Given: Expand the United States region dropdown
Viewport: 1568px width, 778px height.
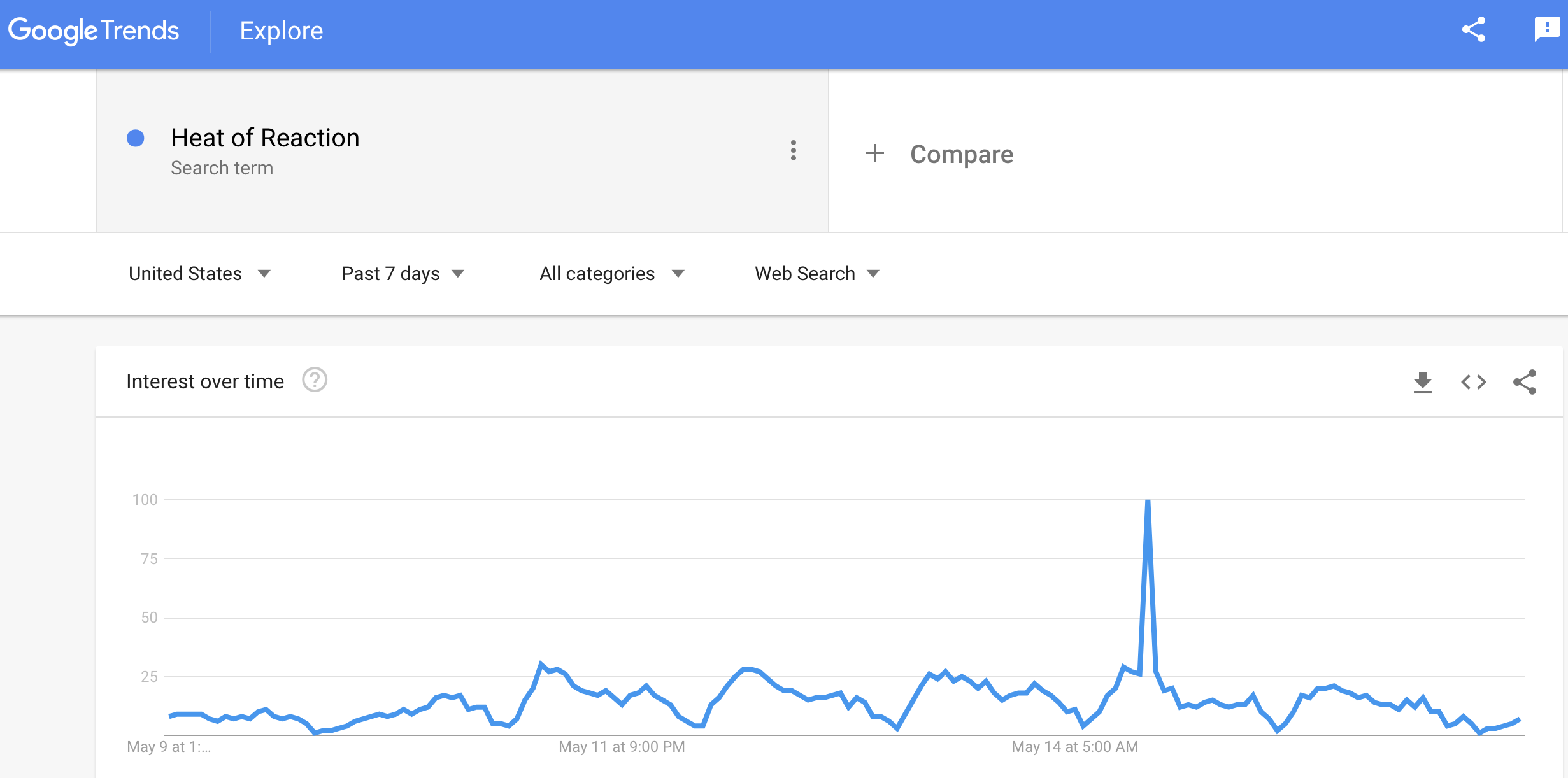Looking at the screenshot, I should coord(199,274).
